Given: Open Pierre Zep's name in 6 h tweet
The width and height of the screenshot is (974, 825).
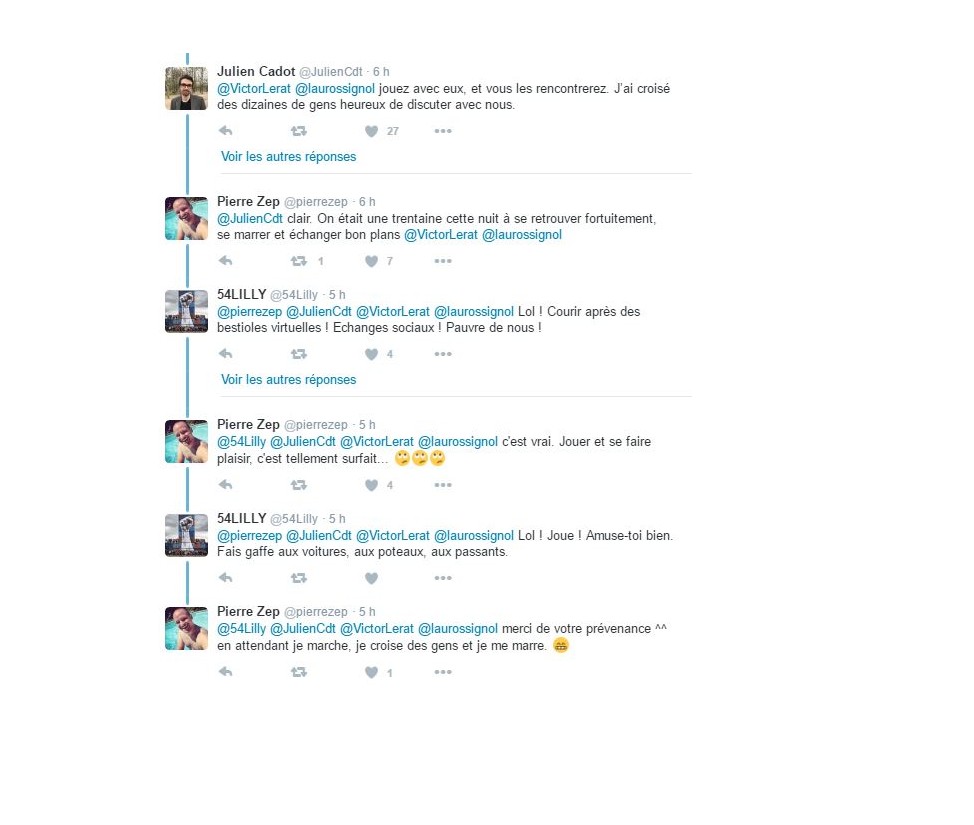Looking at the screenshot, I should (x=248, y=202).
